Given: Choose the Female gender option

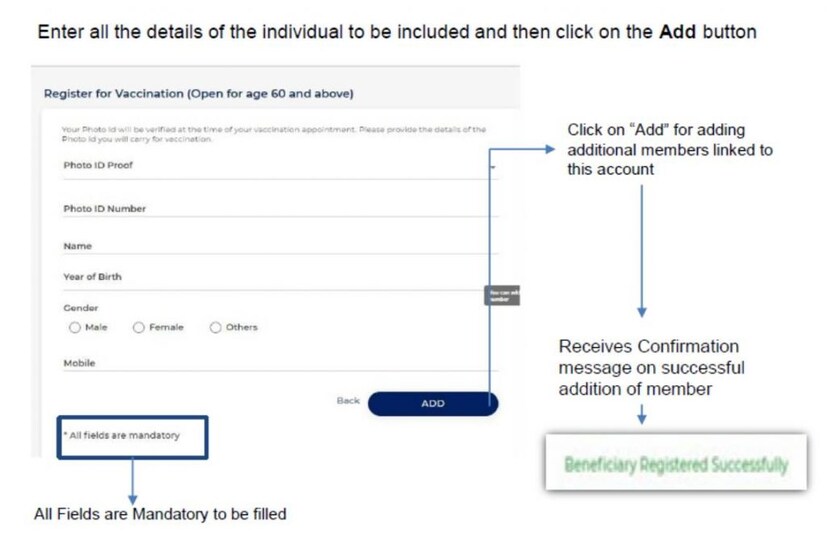Looking at the screenshot, I should 139,327.
